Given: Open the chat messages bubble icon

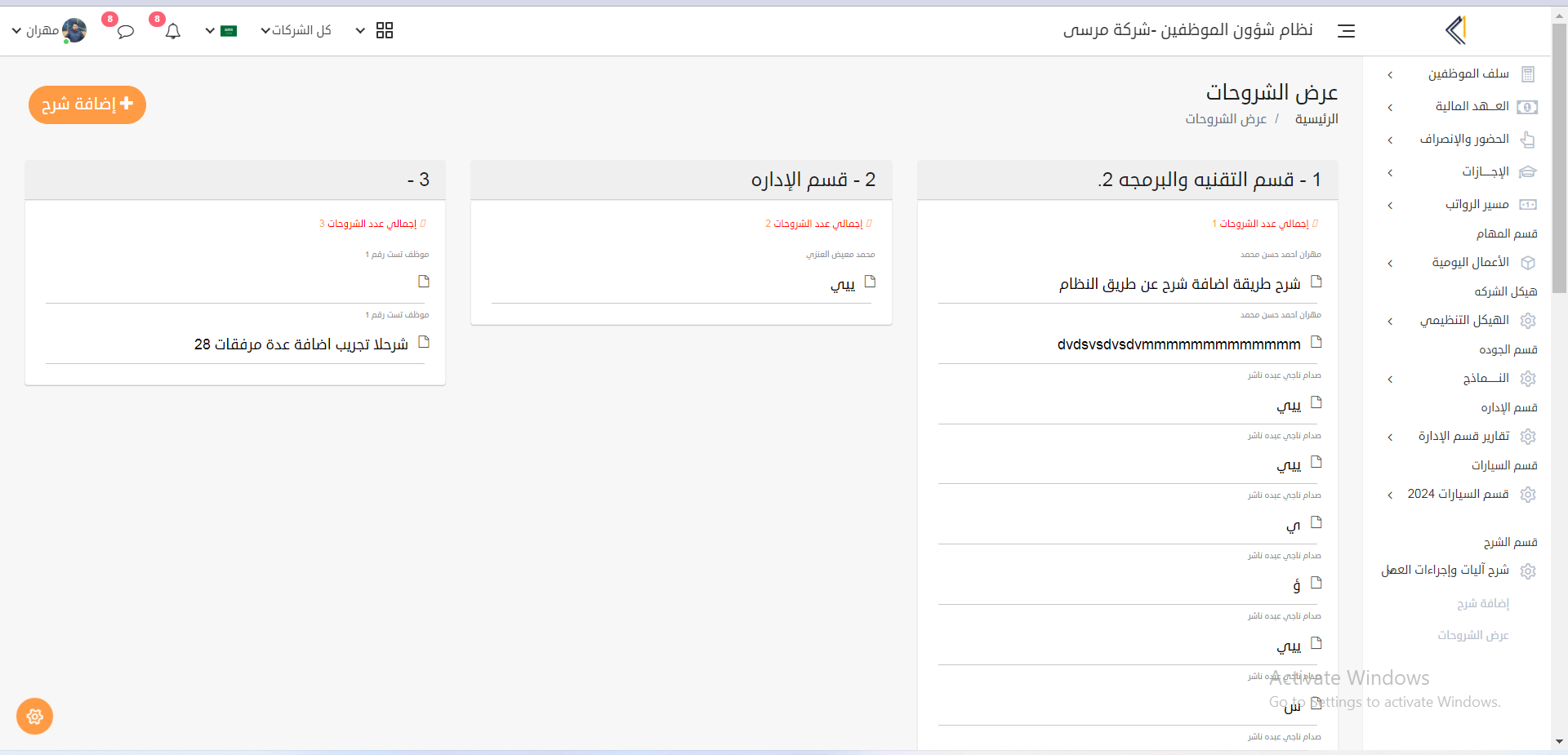Looking at the screenshot, I should coord(125,32).
